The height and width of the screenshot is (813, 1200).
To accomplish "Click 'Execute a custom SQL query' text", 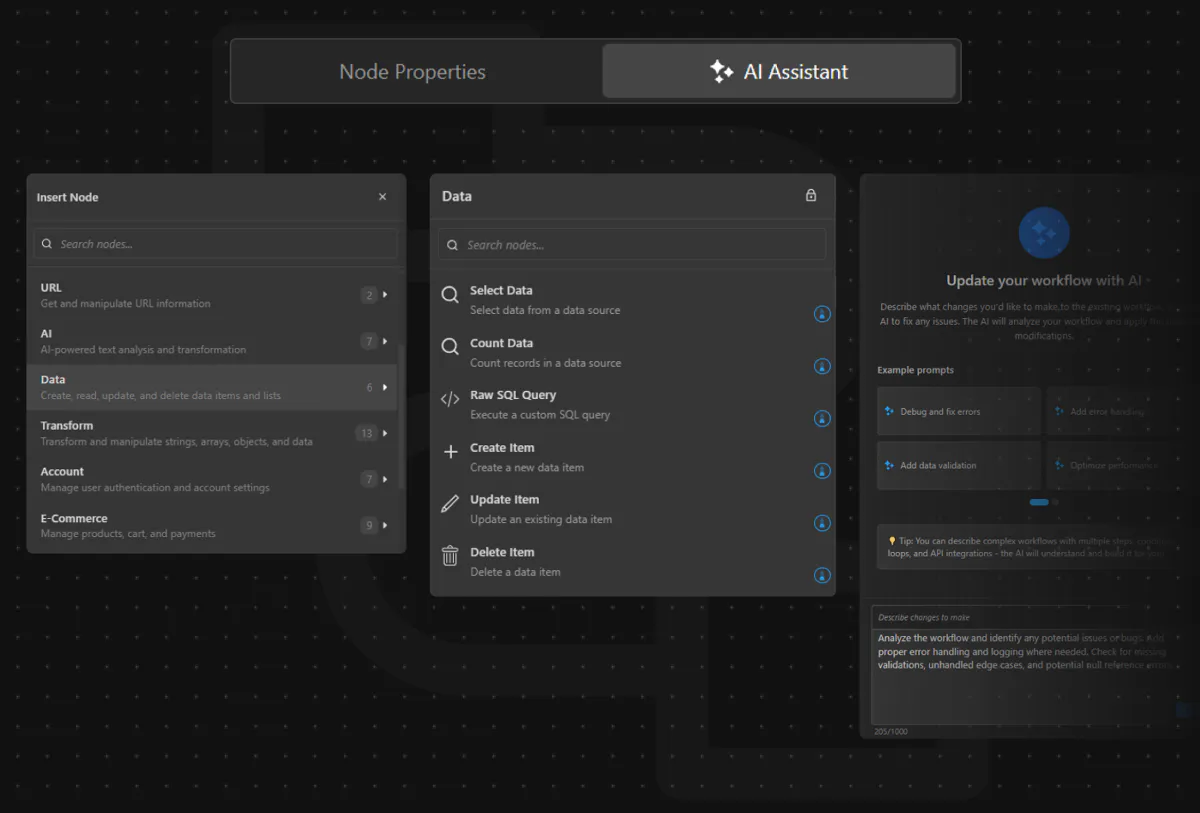I will coord(540,415).
